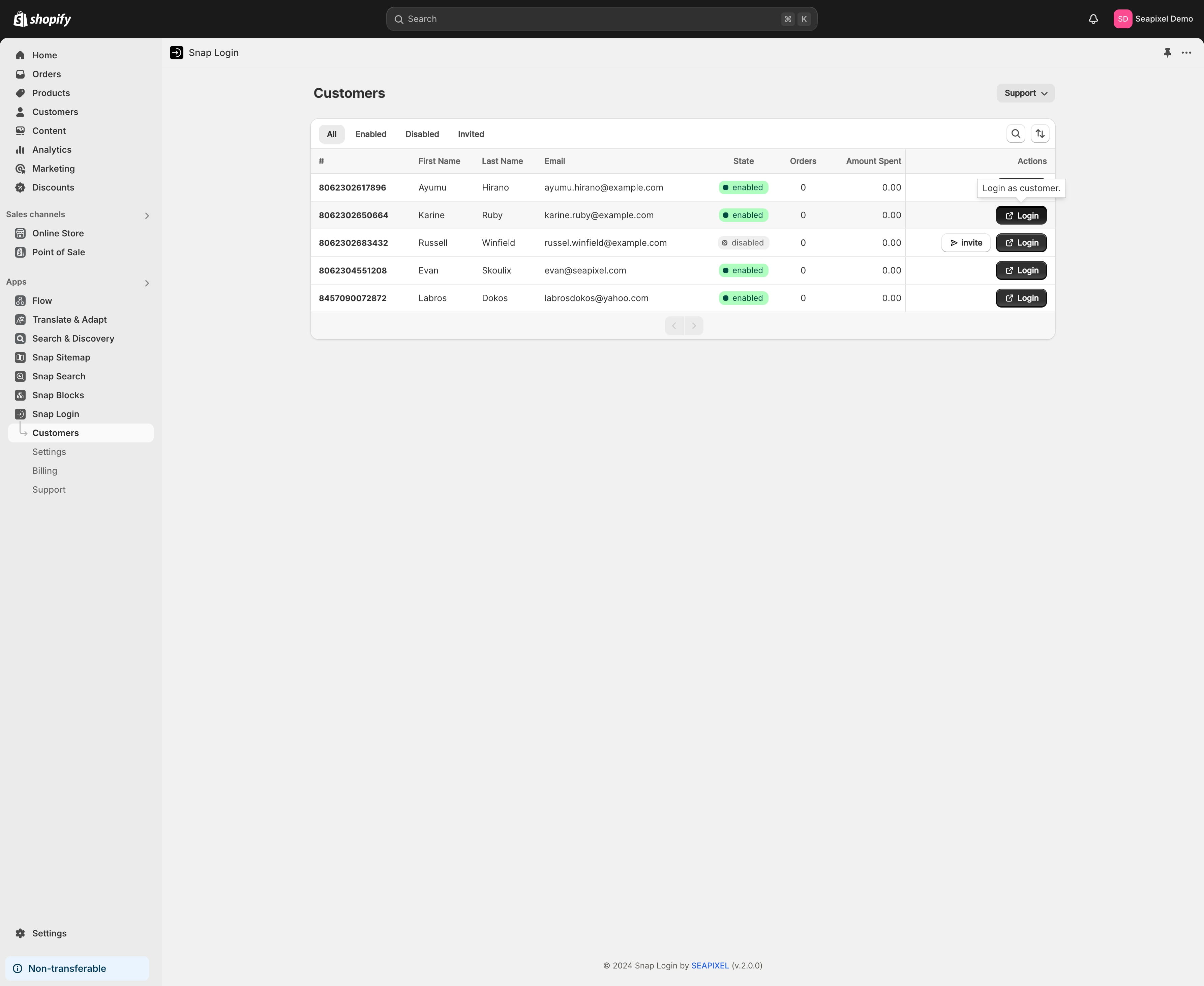The image size is (1204, 986).
Task: Switch to the Disabled filter tab
Action: (421, 134)
